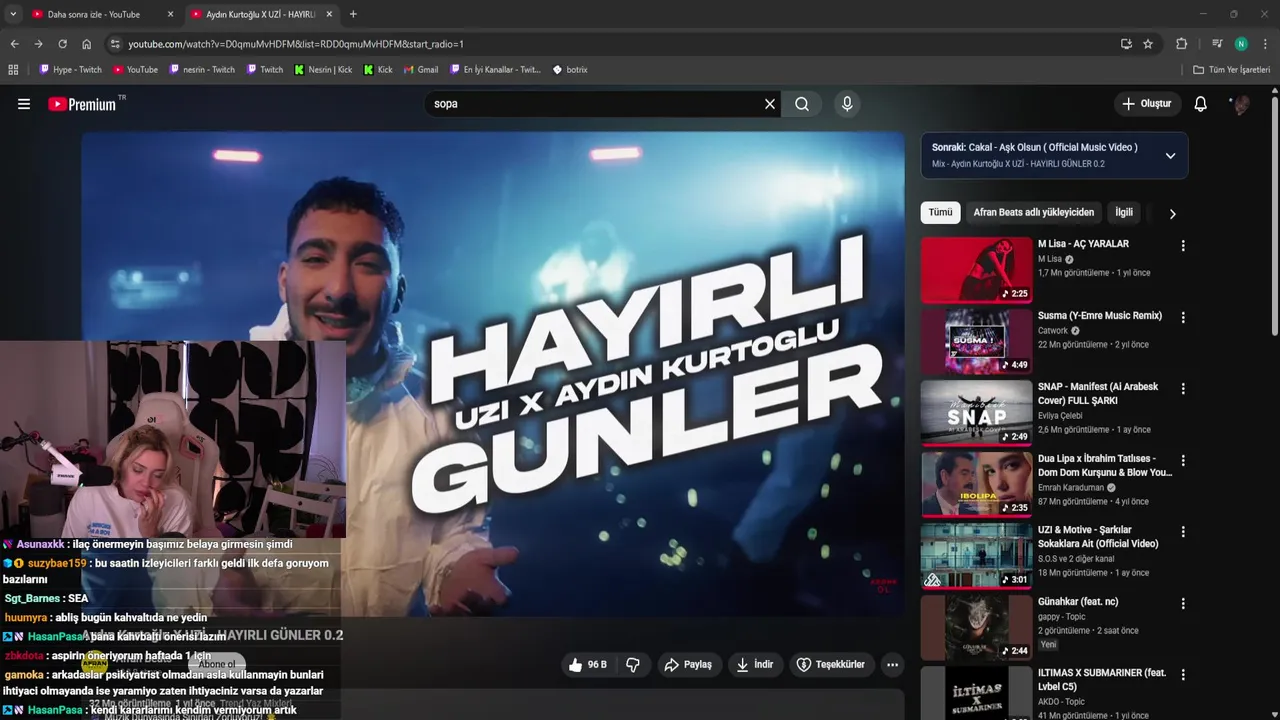
Task: Open Dua Lipa x İbrahim Tatlıses video title
Action: pos(1105,466)
